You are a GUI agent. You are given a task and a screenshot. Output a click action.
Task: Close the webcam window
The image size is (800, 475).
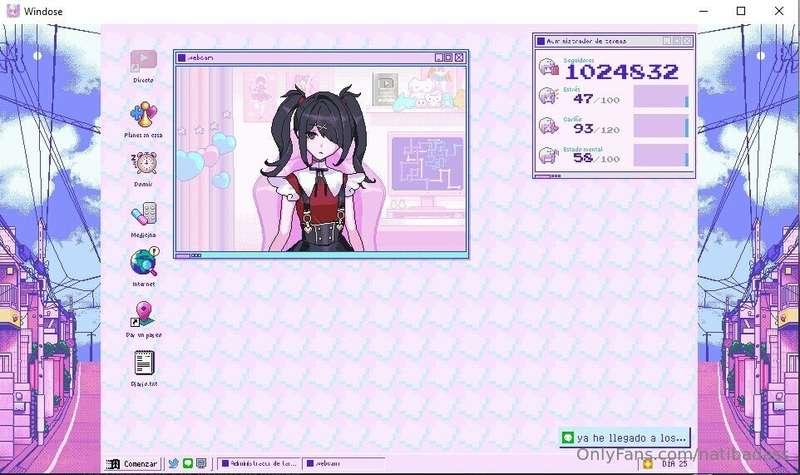point(459,58)
